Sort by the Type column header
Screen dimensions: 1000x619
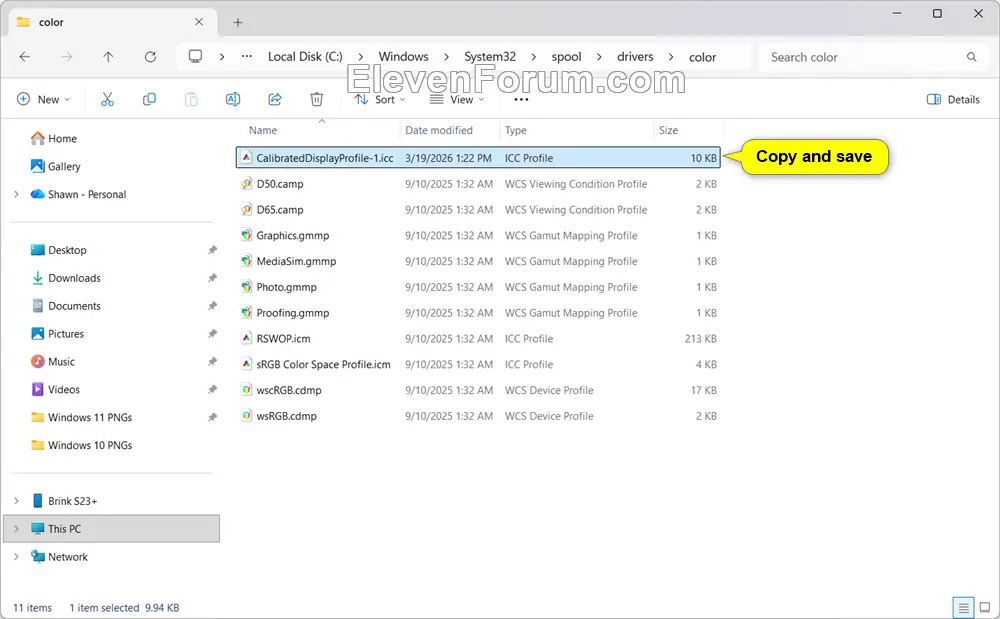(x=515, y=130)
